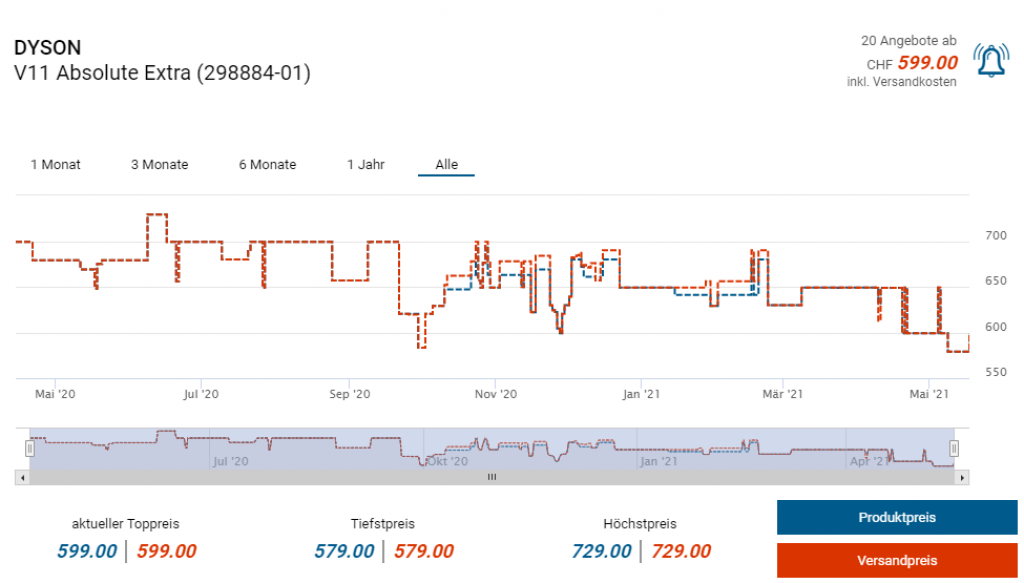Open the 20 Angebote ab offers text
Image resolution: width=1024 pixels, height=583 pixels.
pyautogui.click(x=908, y=41)
